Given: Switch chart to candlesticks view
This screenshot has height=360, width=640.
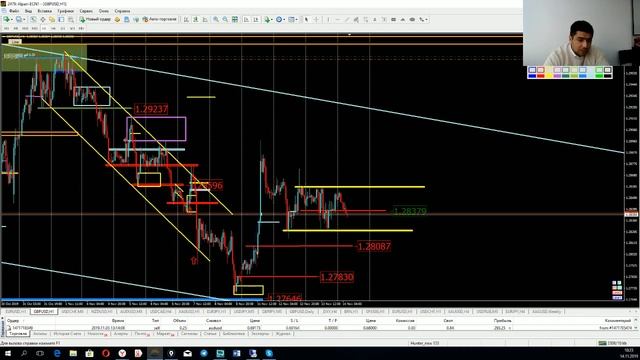Looking at the screenshot, I should click(x=196, y=20).
